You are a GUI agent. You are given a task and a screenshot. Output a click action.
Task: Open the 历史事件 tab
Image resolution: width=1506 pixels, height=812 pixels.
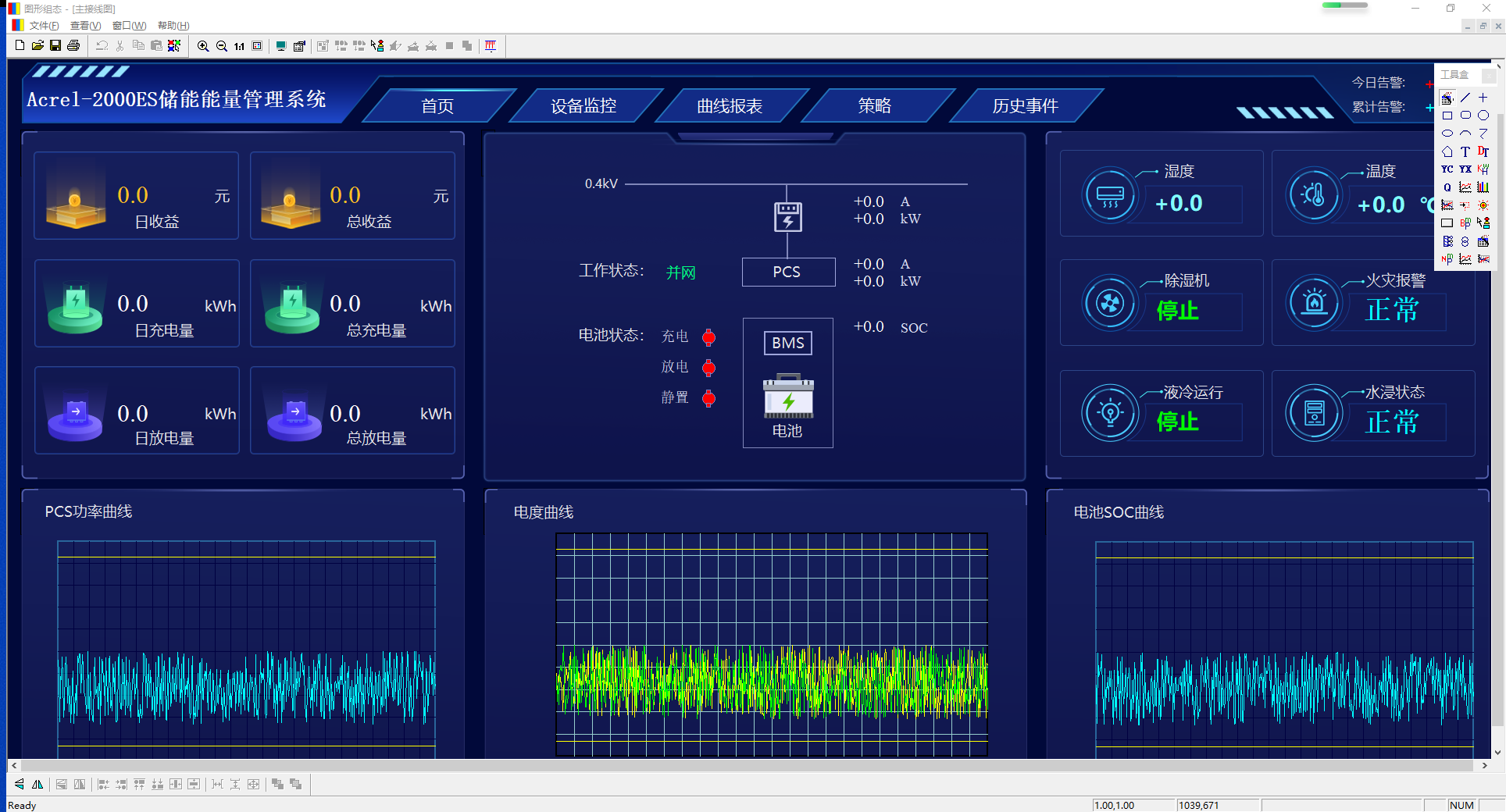[1025, 106]
